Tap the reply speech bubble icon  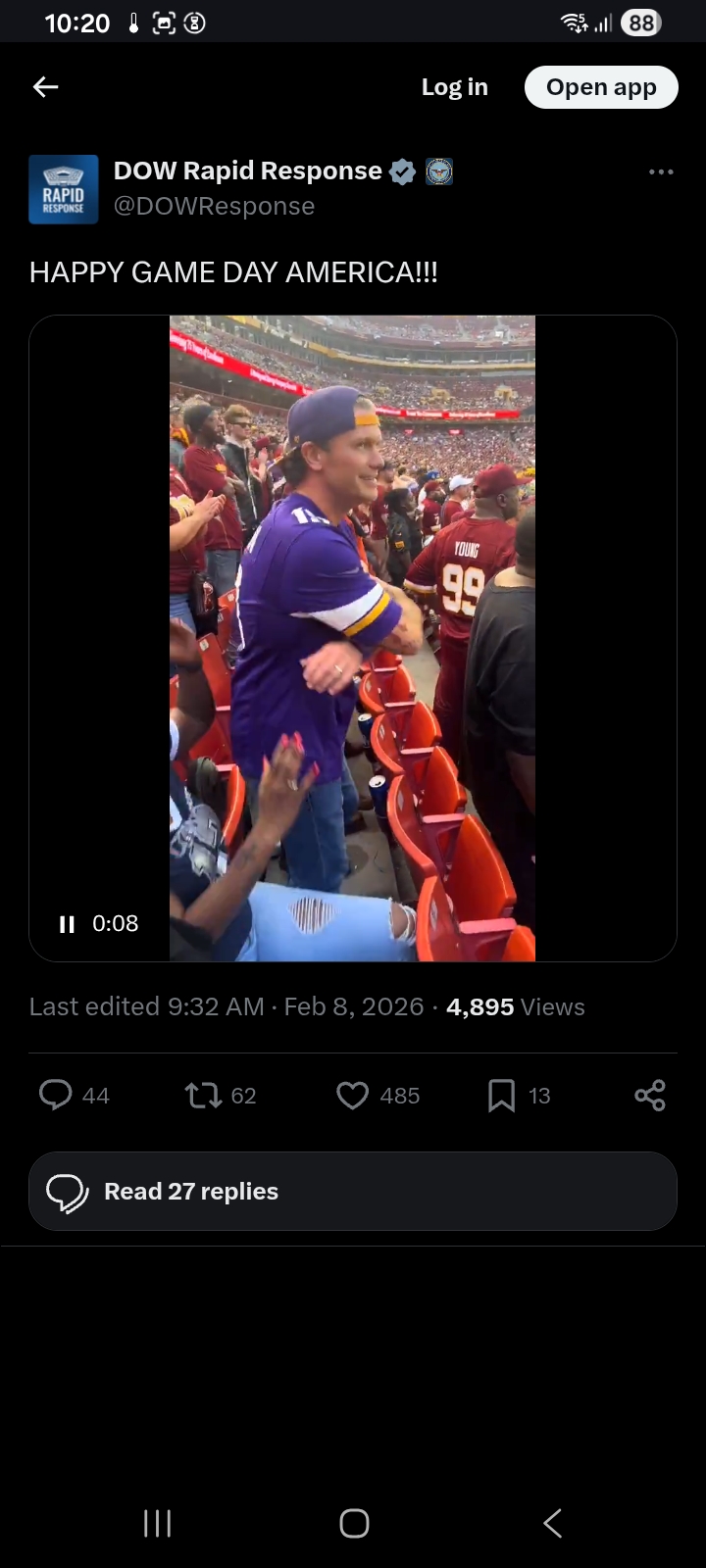click(x=56, y=1095)
